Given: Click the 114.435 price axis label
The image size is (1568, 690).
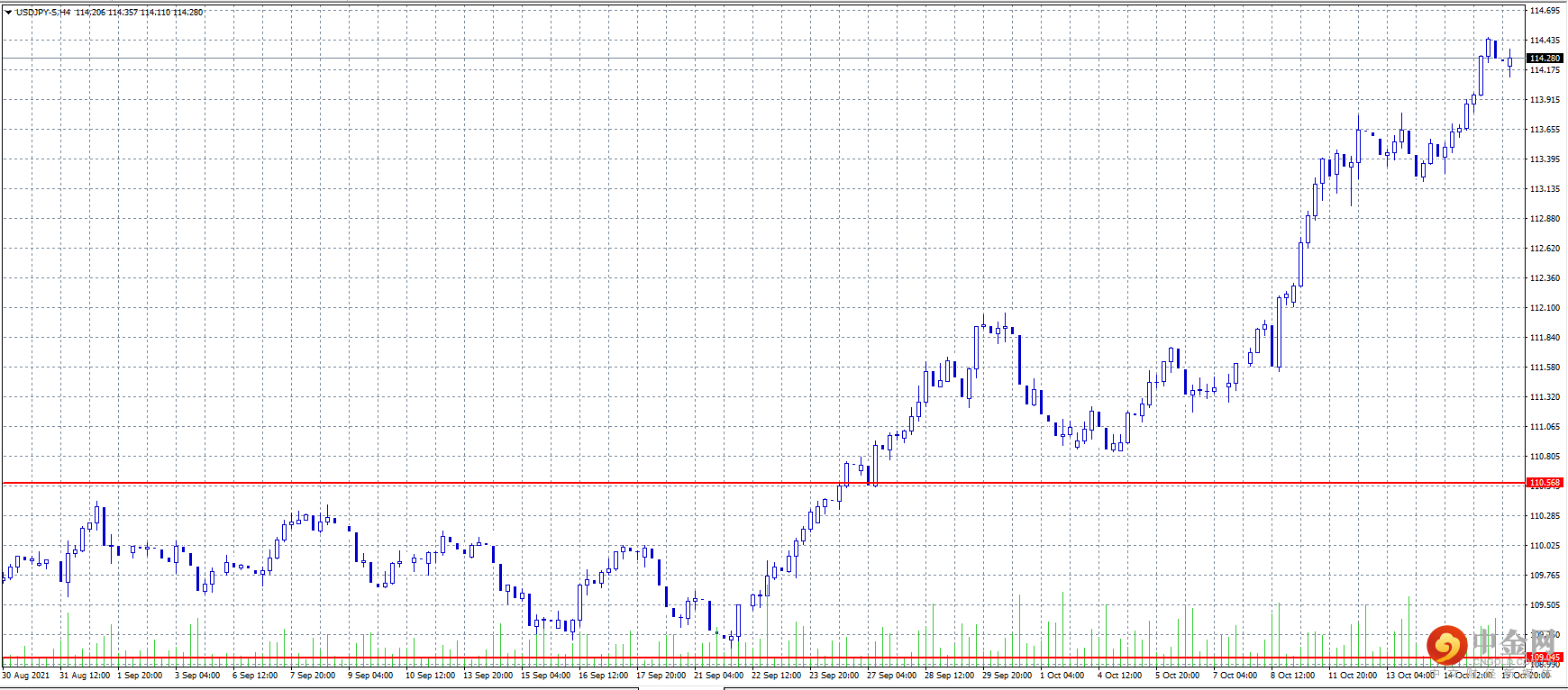Looking at the screenshot, I should pos(1545,41).
